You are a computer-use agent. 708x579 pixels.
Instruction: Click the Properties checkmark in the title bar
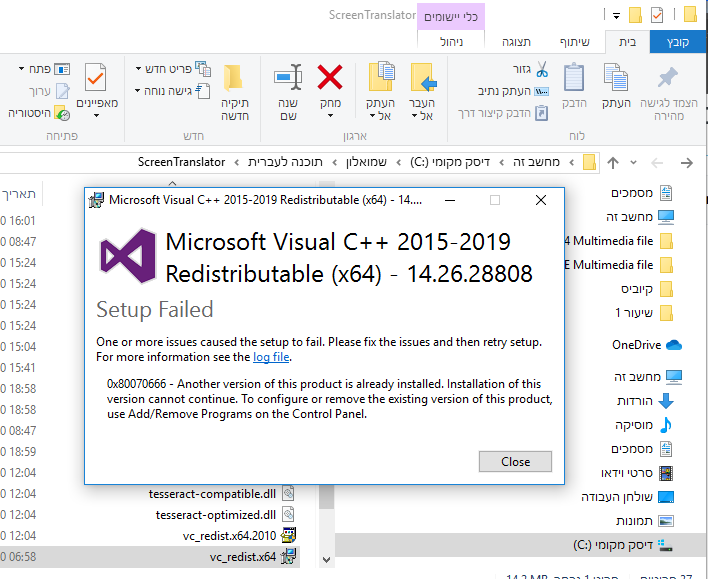point(657,15)
